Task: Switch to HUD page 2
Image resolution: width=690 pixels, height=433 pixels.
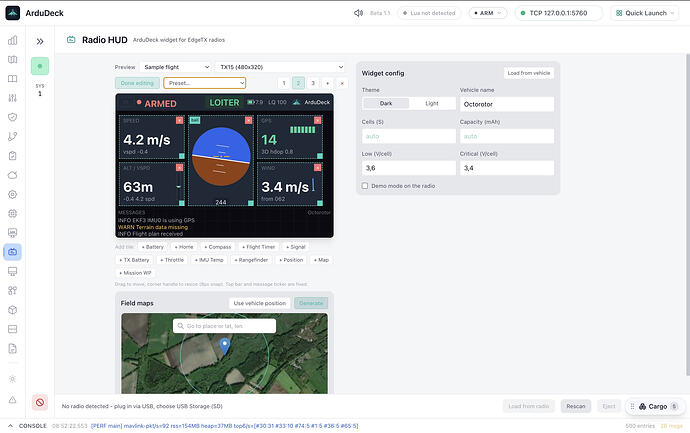Action: tap(298, 83)
